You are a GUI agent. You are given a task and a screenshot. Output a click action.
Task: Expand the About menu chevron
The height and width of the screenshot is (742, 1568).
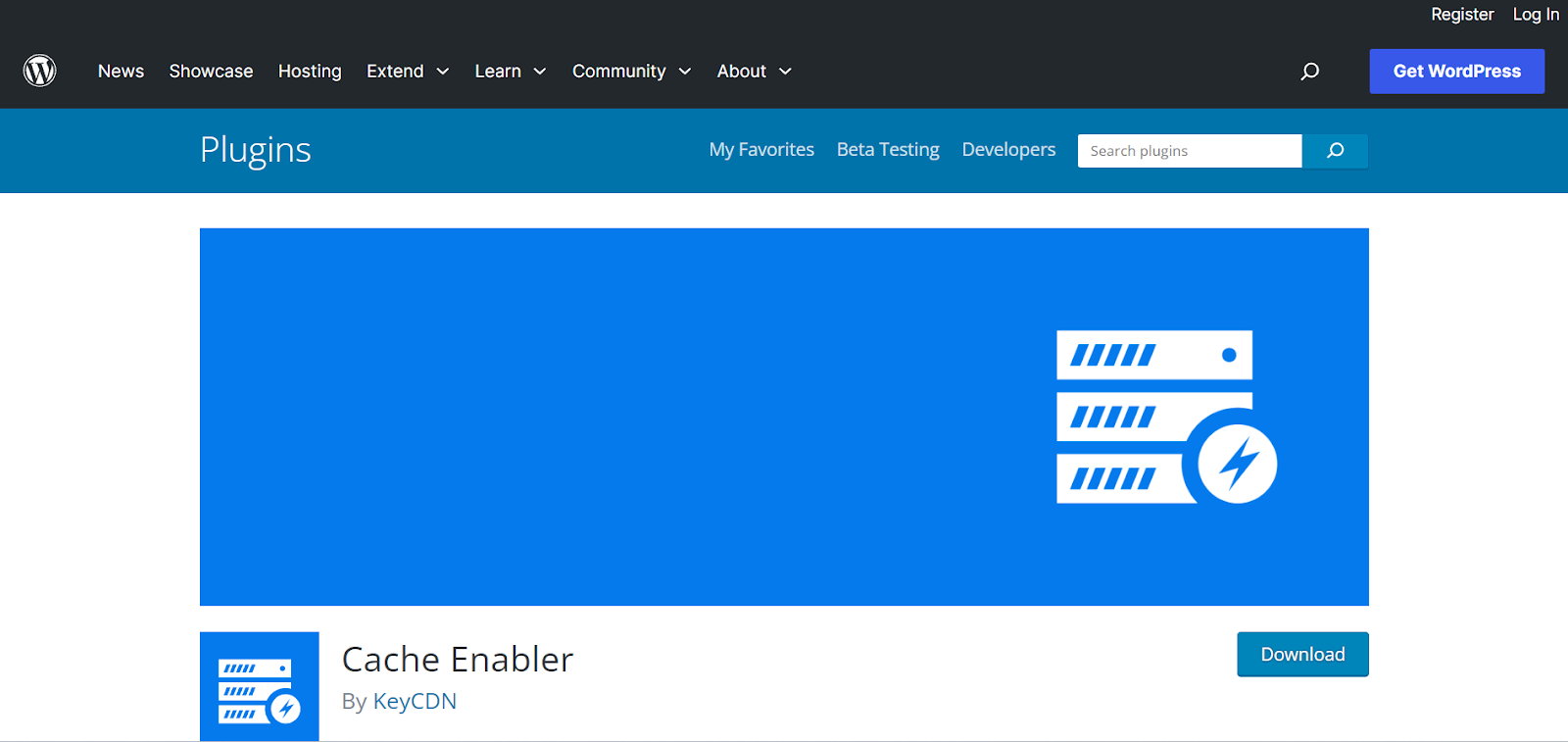[785, 72]
